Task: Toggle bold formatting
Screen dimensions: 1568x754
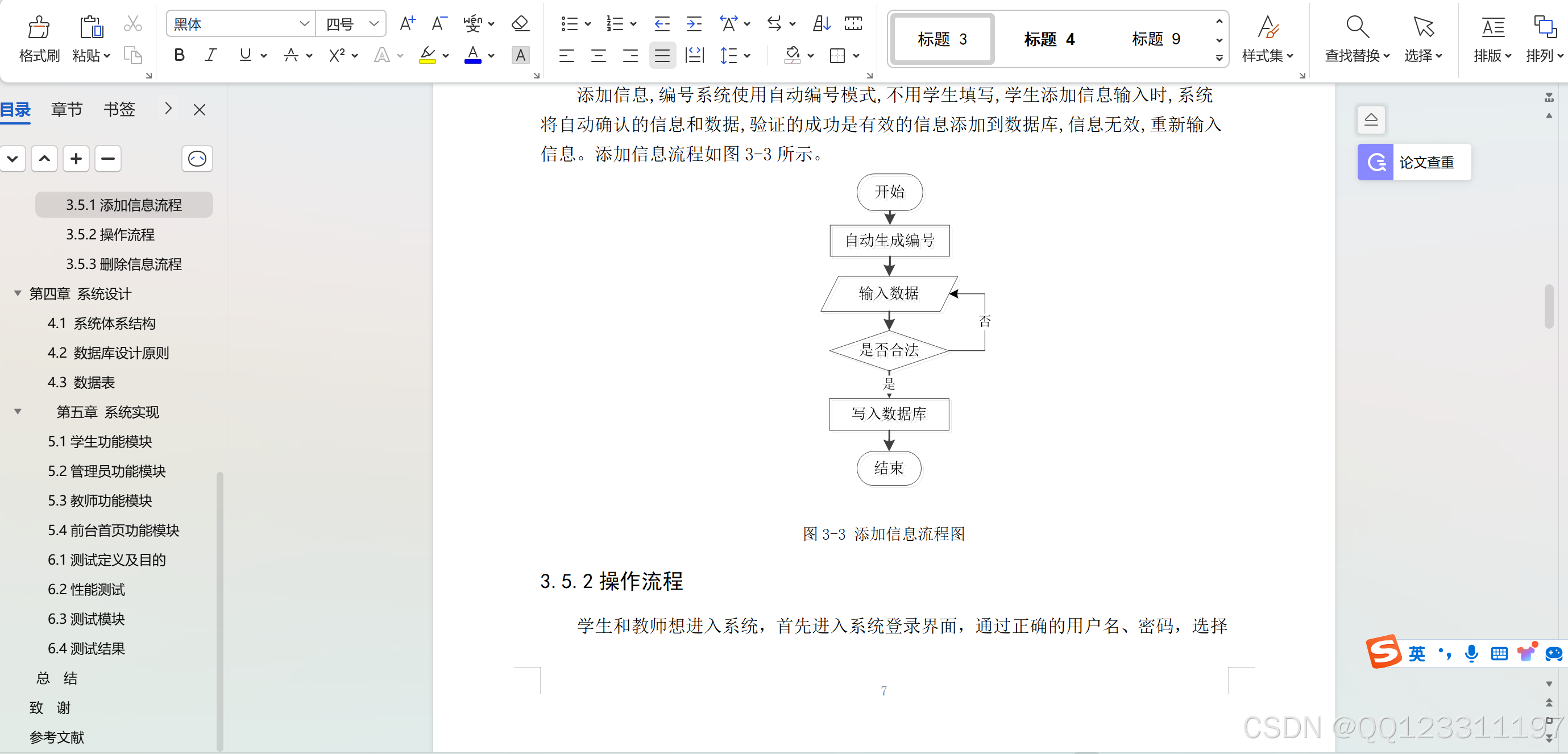Action: coord(179,55)
